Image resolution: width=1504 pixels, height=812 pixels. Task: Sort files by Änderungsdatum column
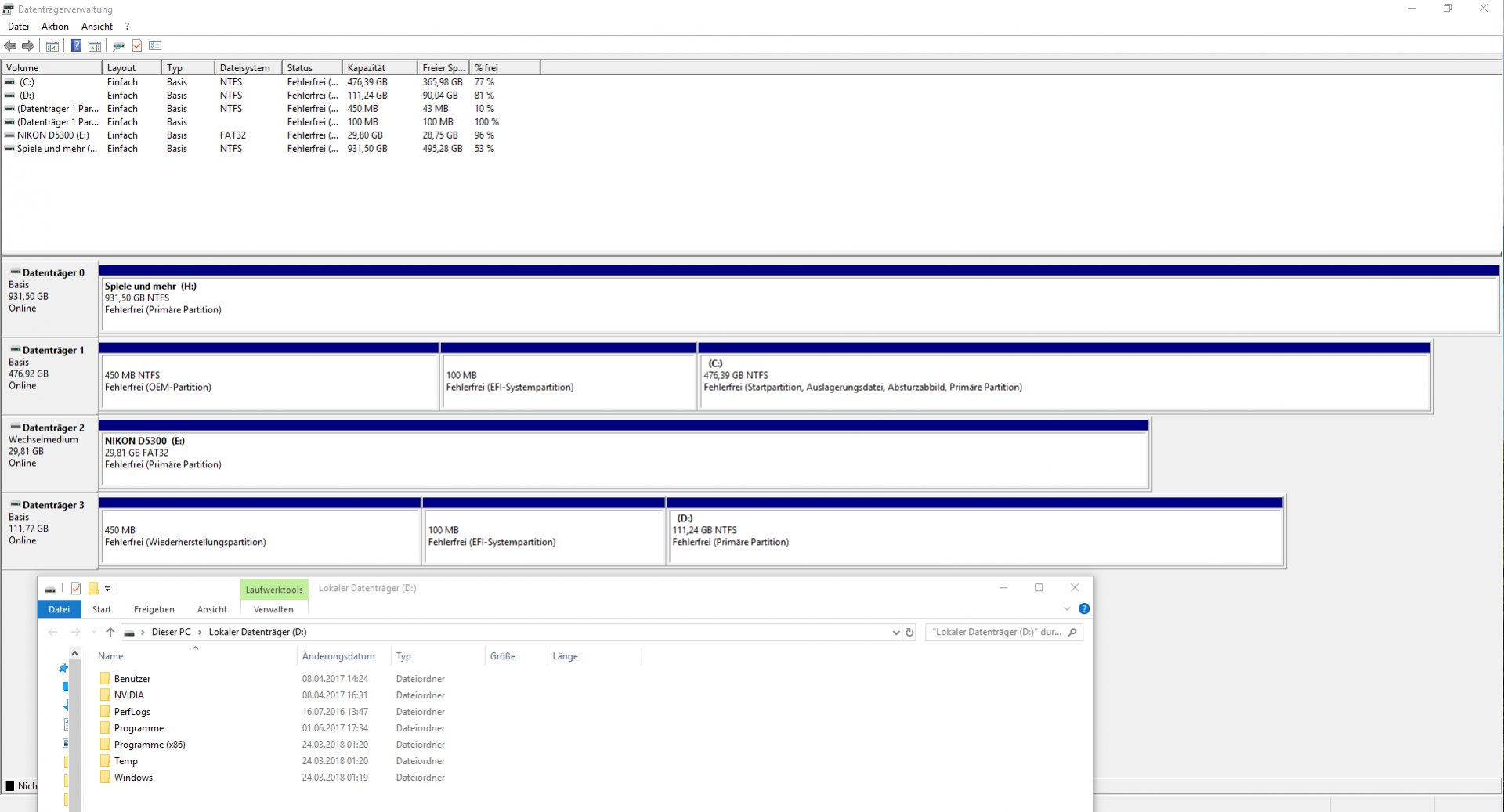[344, 656]
